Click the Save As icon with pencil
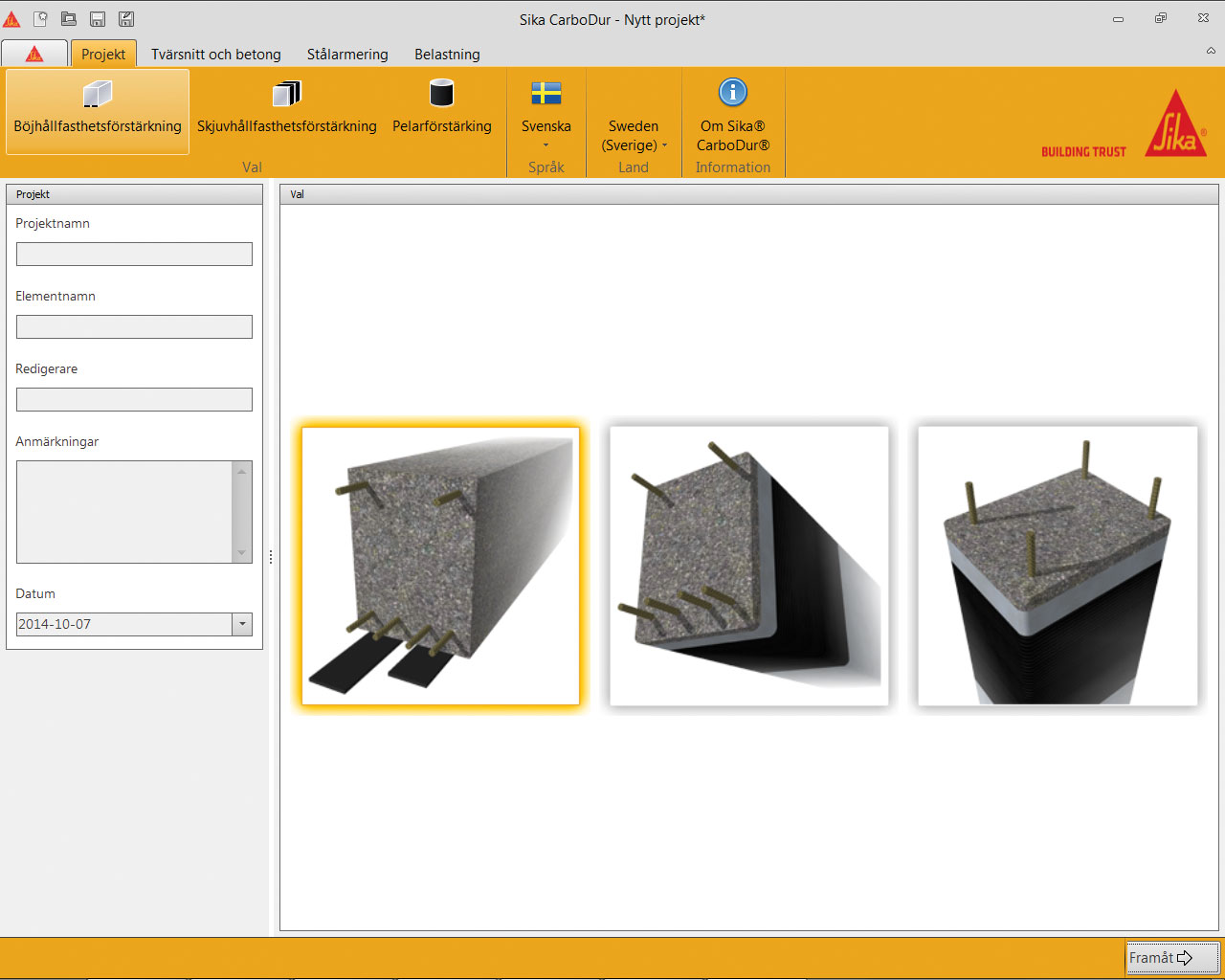 click(126, 19)
